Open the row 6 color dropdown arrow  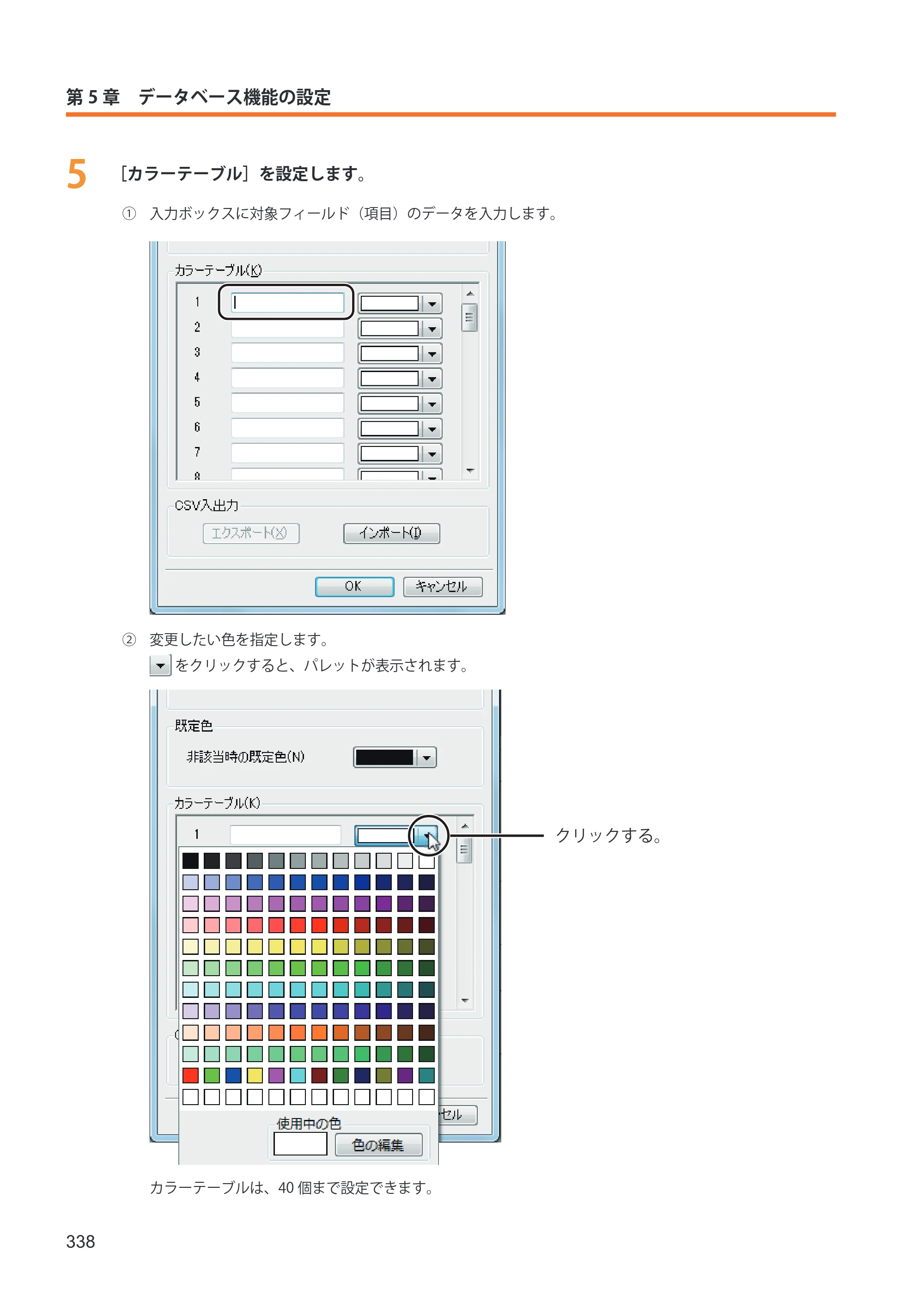coord(432,429)
